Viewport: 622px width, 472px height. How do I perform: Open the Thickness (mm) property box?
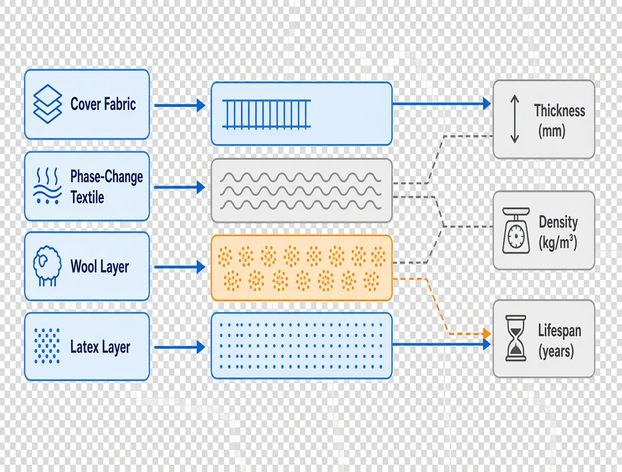(x=544, y=119)
